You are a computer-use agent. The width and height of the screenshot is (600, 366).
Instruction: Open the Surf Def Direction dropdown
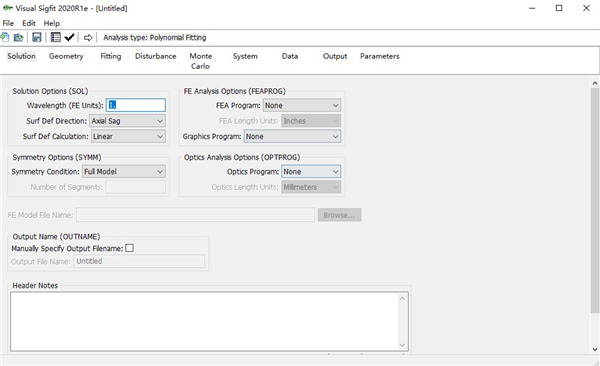[127, 121]
